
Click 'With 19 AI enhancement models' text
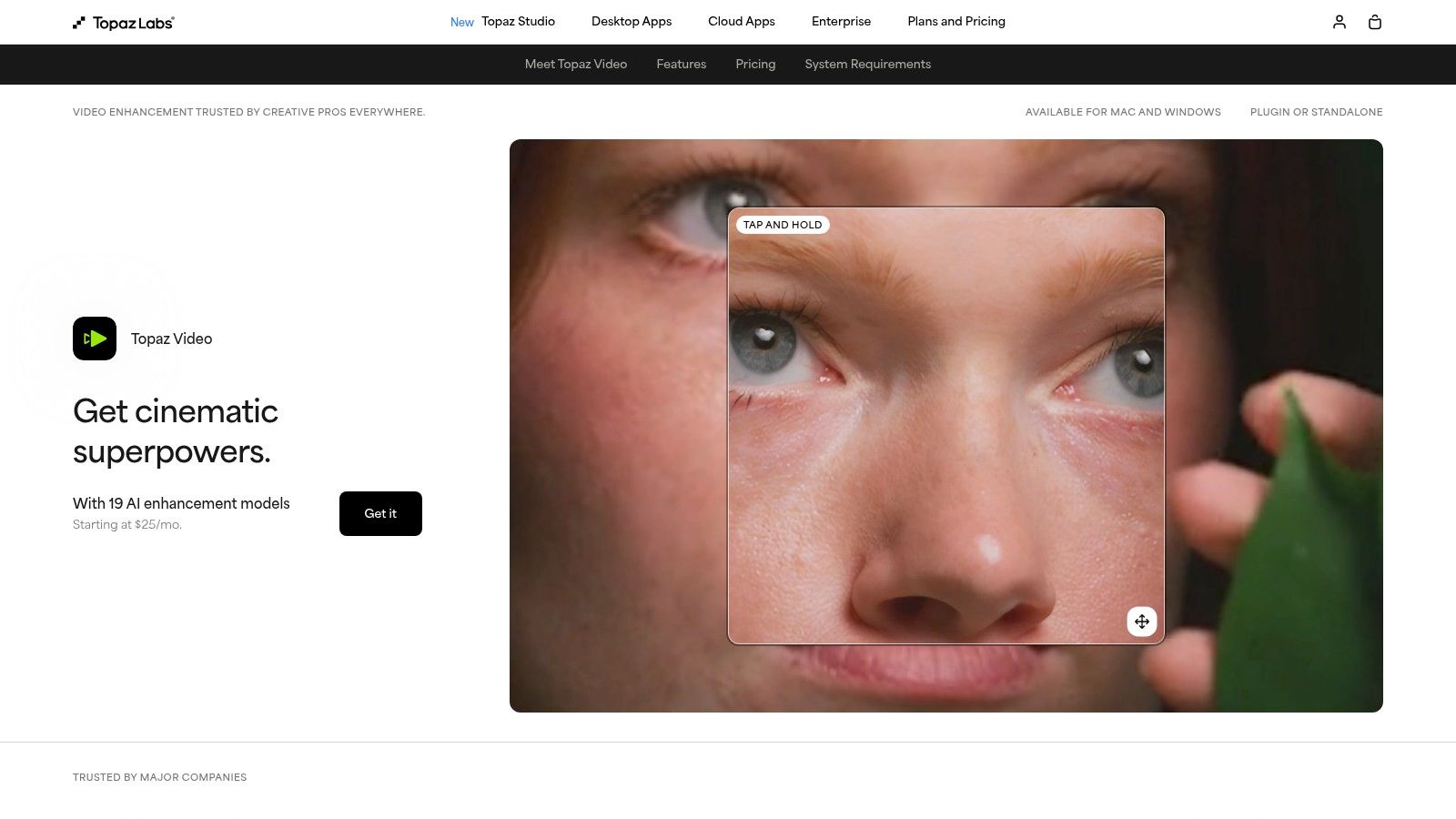[181, 503]
